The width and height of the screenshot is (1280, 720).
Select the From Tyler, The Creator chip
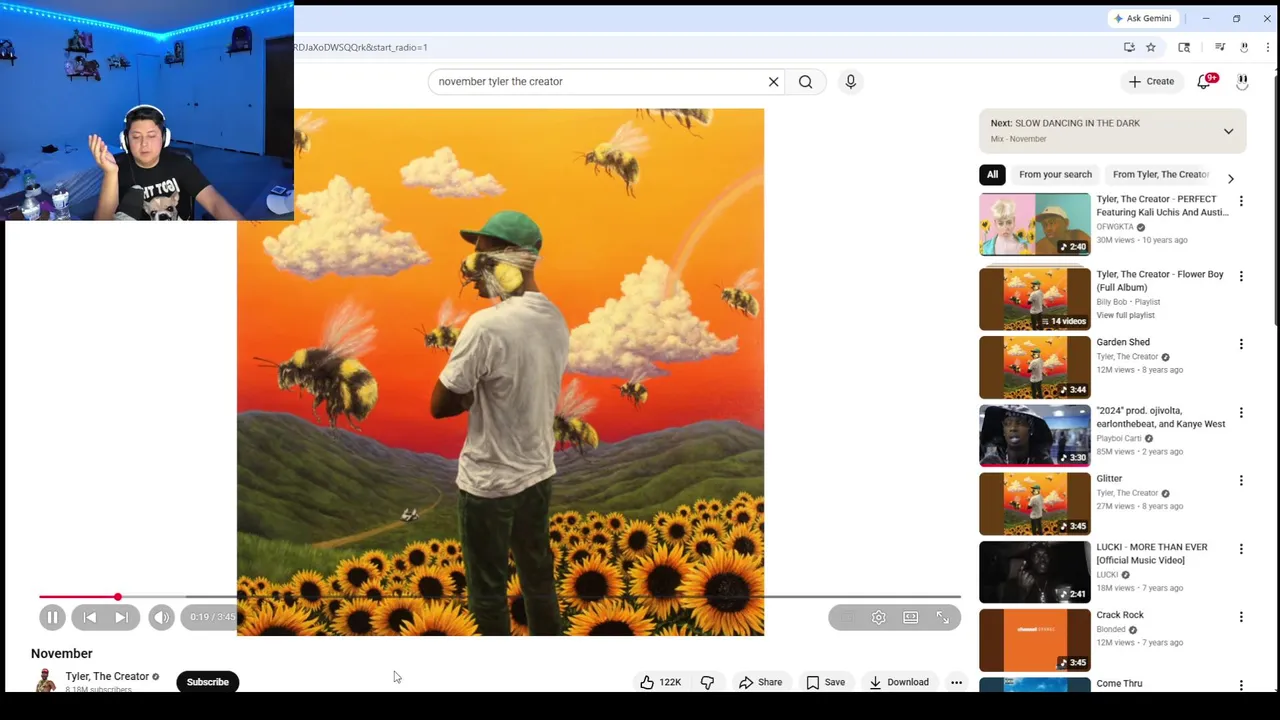click(1160, 175)
